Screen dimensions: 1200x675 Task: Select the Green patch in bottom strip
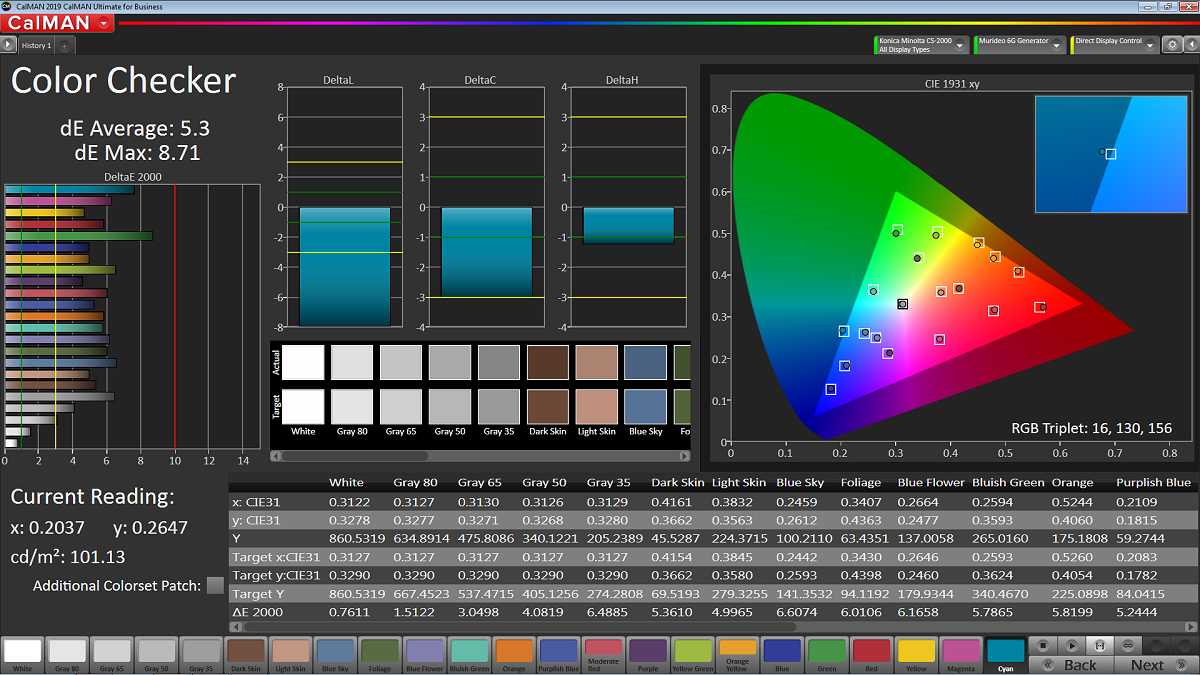point(826,655)
